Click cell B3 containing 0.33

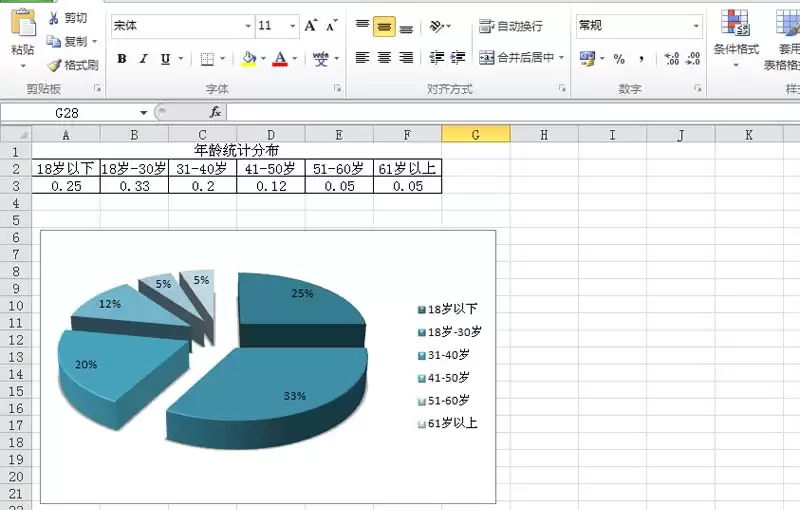tap(134, 186)
